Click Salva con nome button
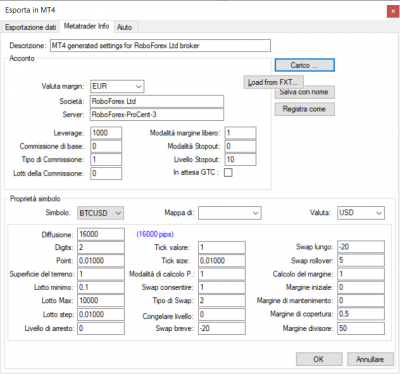This screenshot has width=400, height=374. click(x=304, y=92)
